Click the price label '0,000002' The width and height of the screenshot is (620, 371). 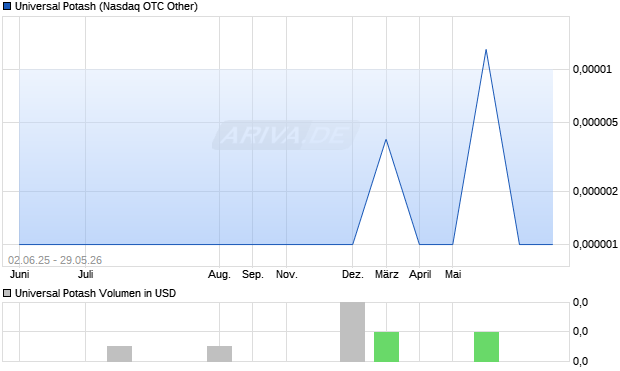(x=595, y=191)
